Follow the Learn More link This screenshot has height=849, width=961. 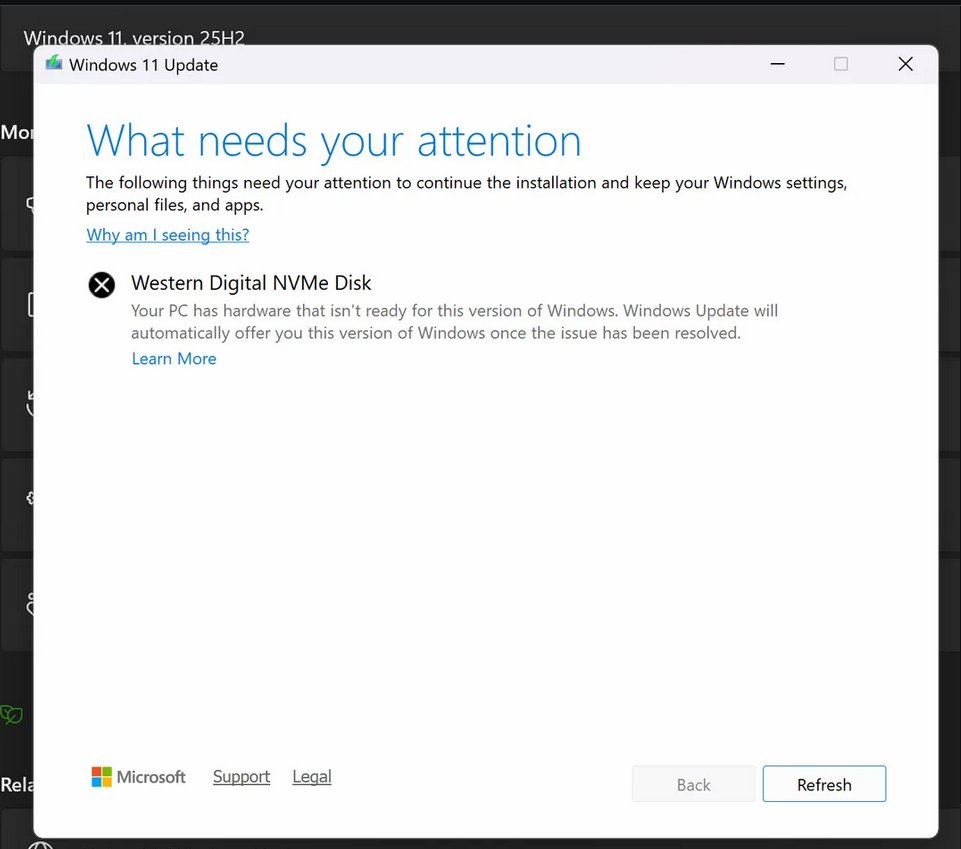[174, 359]
